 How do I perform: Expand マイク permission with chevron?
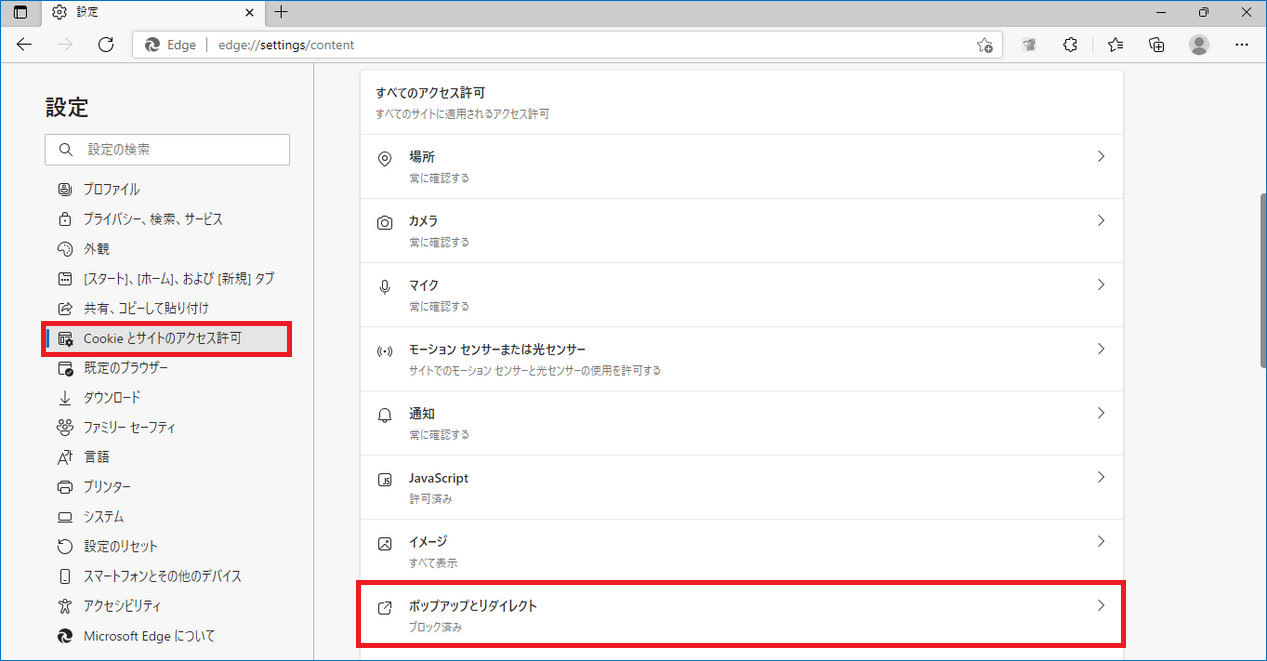[x=1101, y=285]
